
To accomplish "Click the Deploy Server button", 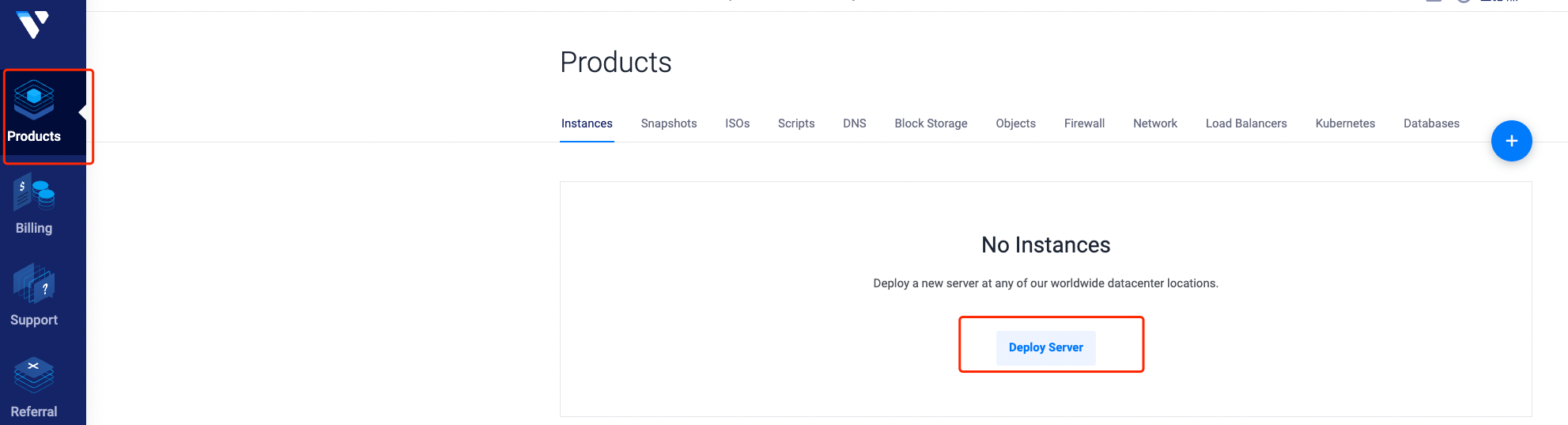I will [1045, 347].
